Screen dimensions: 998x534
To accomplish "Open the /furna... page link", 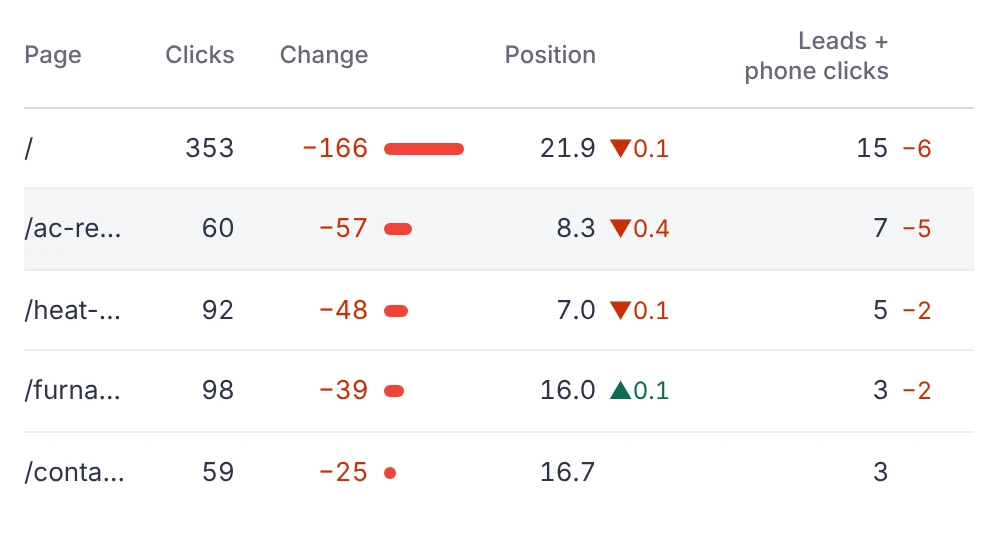I will [73, 390].
